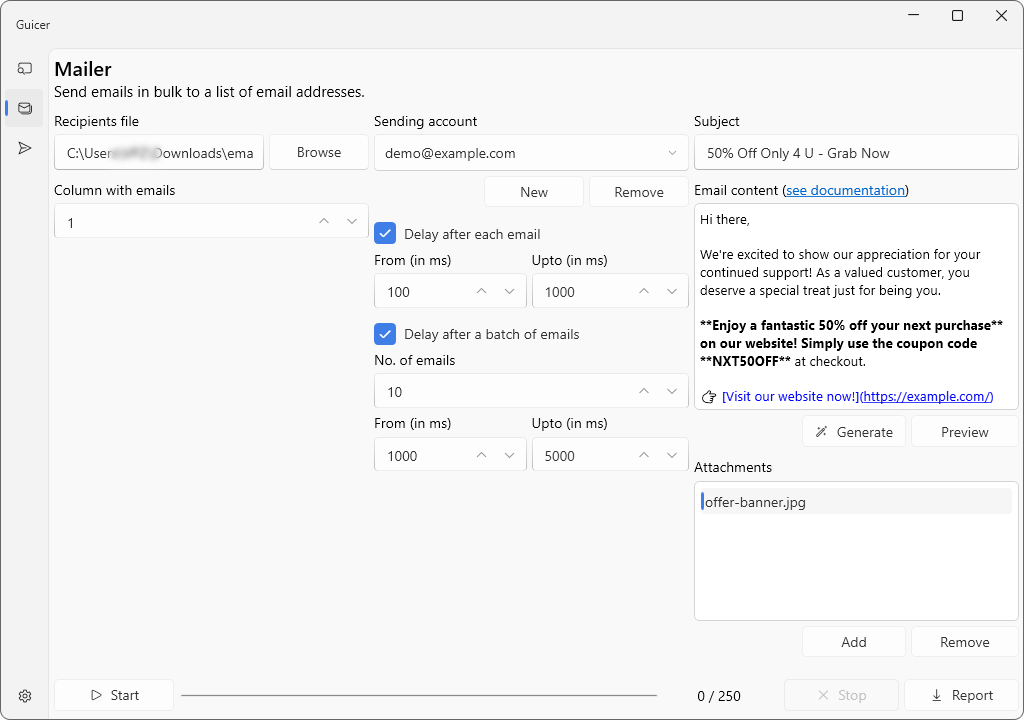
Task: Click the Report download button
Action: [x=961, y=695]
